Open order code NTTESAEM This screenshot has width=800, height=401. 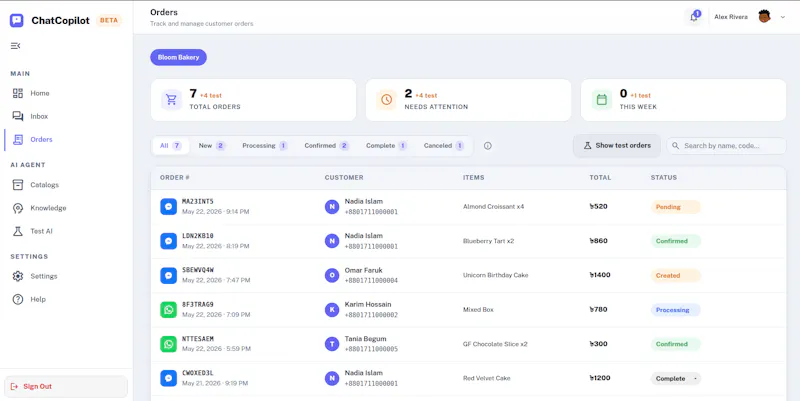click(x=198, y=339)
